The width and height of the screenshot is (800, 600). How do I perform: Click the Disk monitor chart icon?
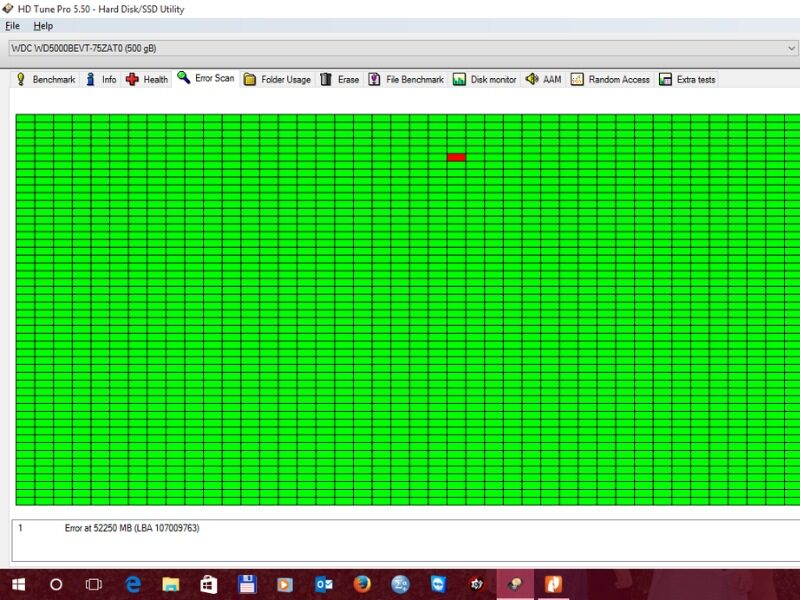coord(459,79)
